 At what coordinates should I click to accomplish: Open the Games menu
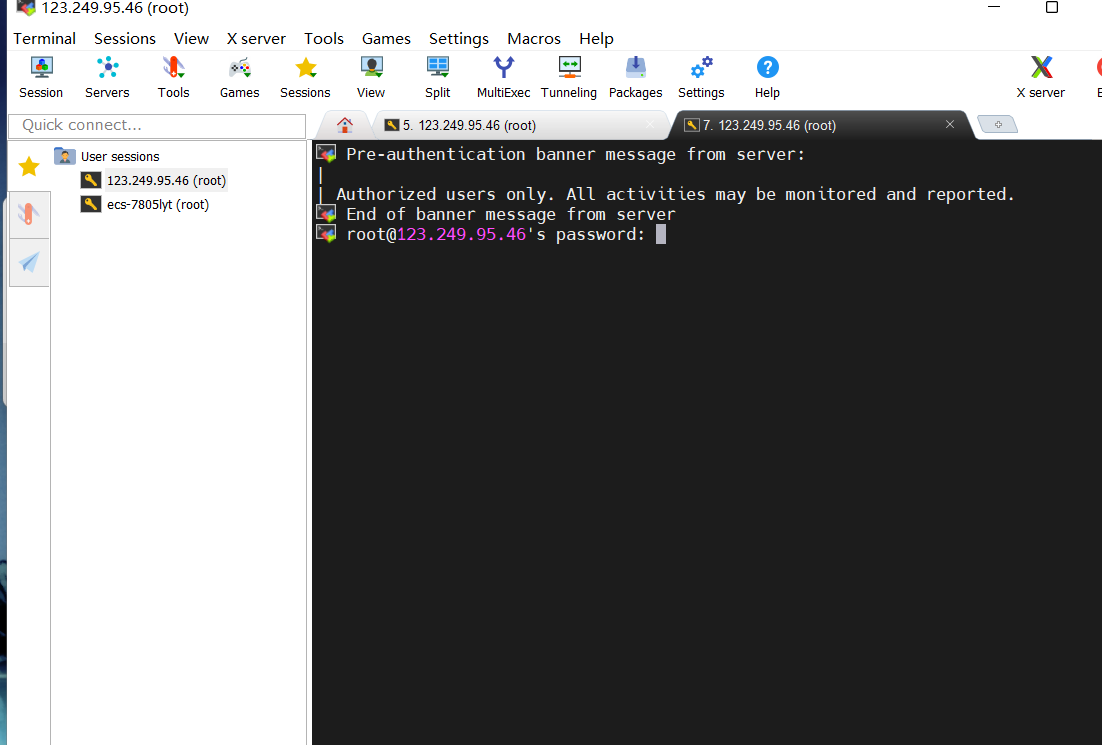point(386,39)
